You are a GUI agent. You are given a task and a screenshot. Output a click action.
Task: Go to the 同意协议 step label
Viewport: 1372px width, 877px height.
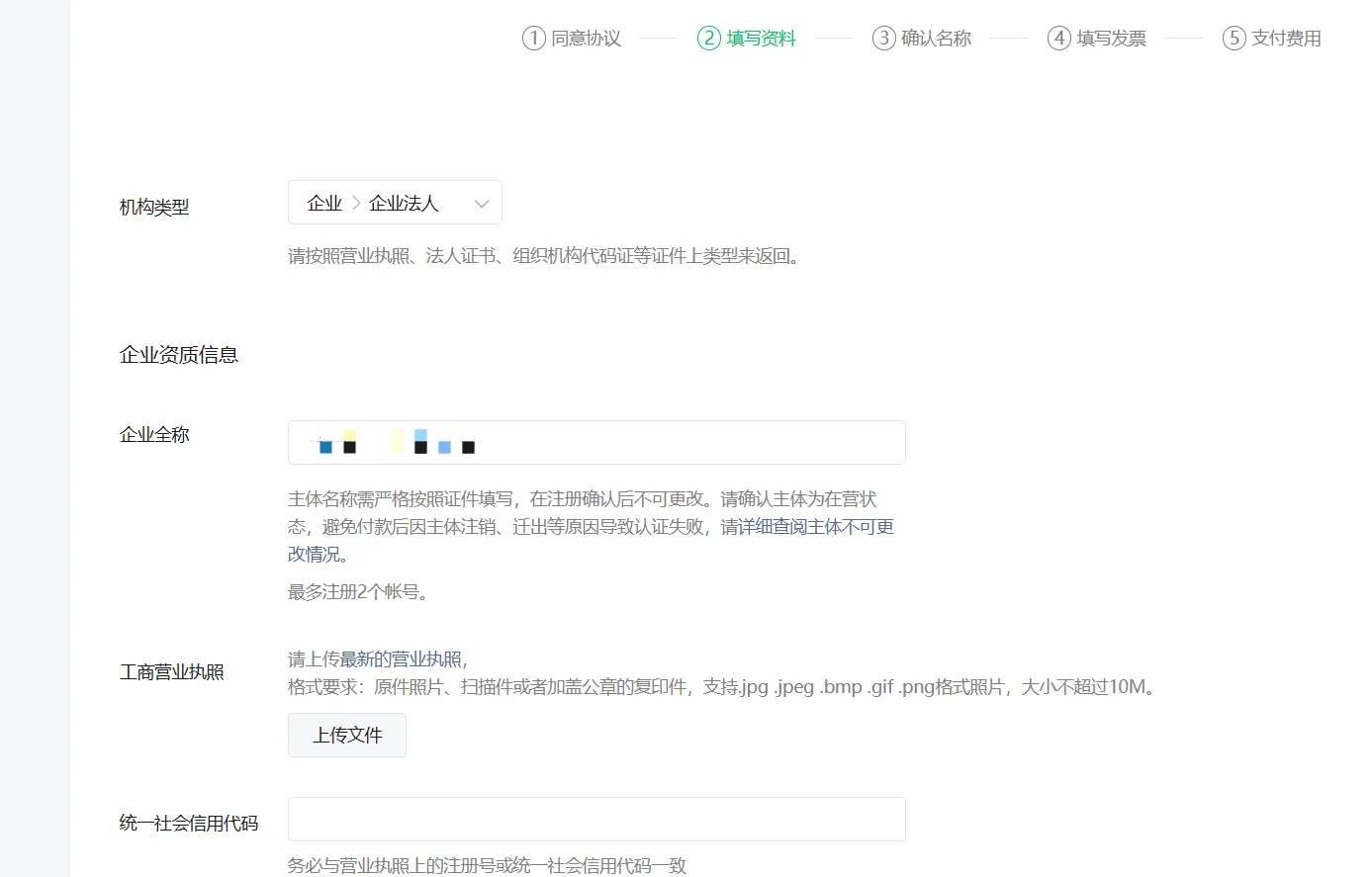[x=586, y=39]
